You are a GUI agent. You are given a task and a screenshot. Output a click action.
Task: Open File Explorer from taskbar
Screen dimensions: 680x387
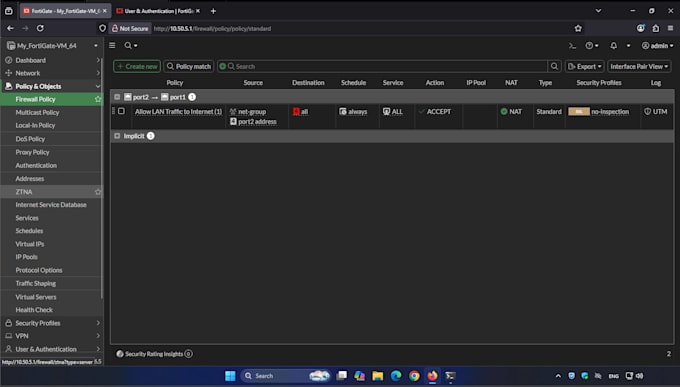378,376
